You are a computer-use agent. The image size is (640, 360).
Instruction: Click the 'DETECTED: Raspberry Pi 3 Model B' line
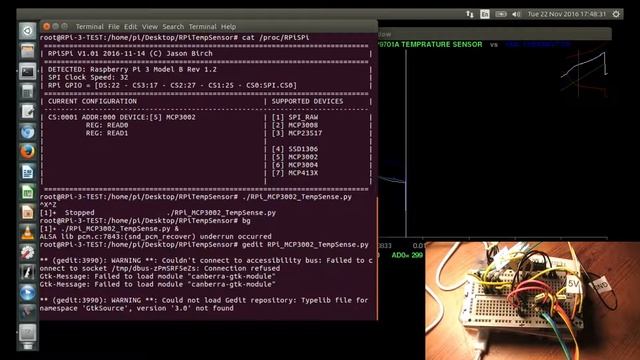point(132,69)
